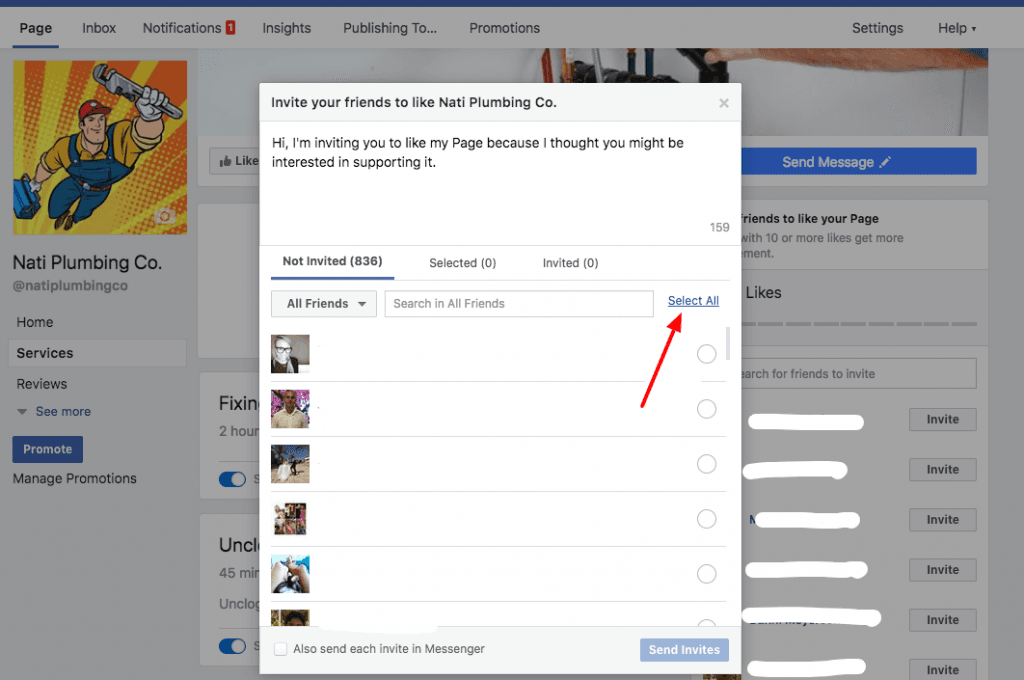Screen dimensions: 1024x680
Task: Click the Nati Plumbing Co. page name
Action: [87, 263]
